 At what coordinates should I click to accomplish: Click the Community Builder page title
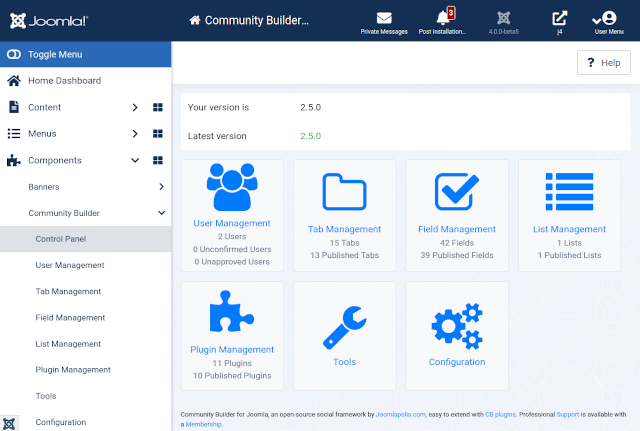pos(256,20)
